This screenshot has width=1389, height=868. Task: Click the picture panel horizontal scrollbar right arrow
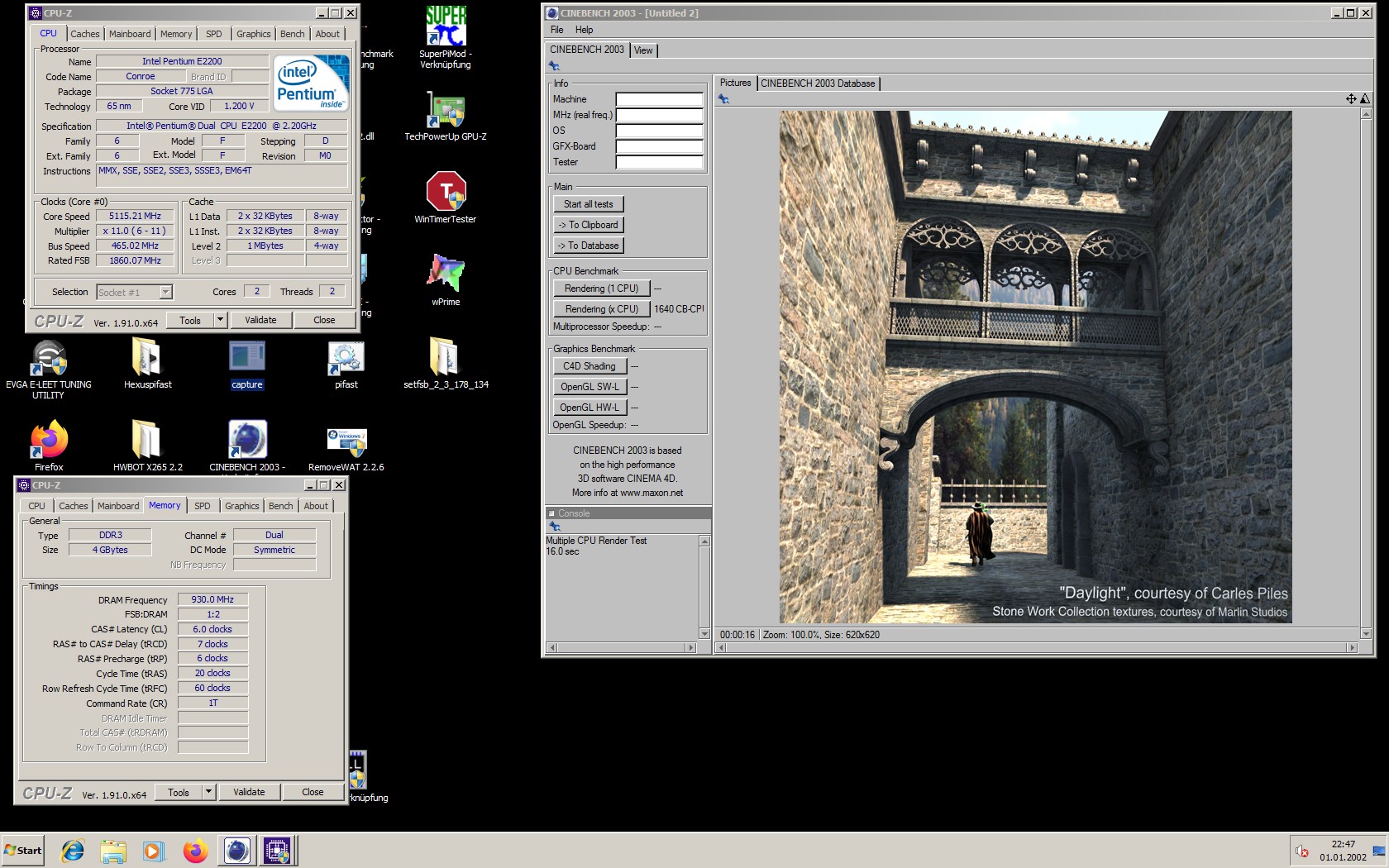pyautogui.click(x=1353, y=648)
